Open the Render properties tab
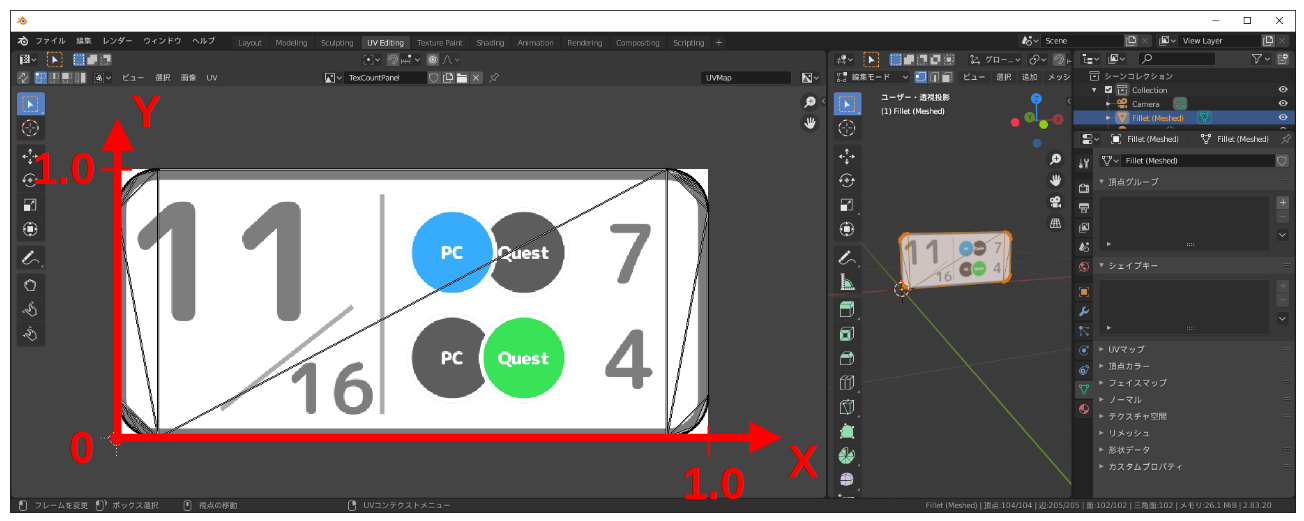The width and height of the screenshot is (1304, 521). (x=1084, y=188)
